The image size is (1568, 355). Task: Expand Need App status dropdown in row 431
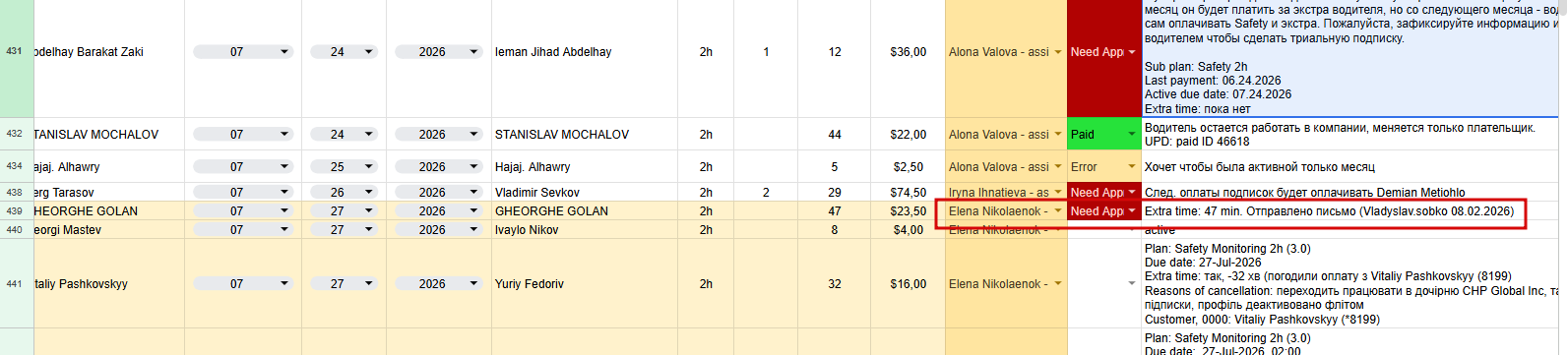pos(1103,52)
